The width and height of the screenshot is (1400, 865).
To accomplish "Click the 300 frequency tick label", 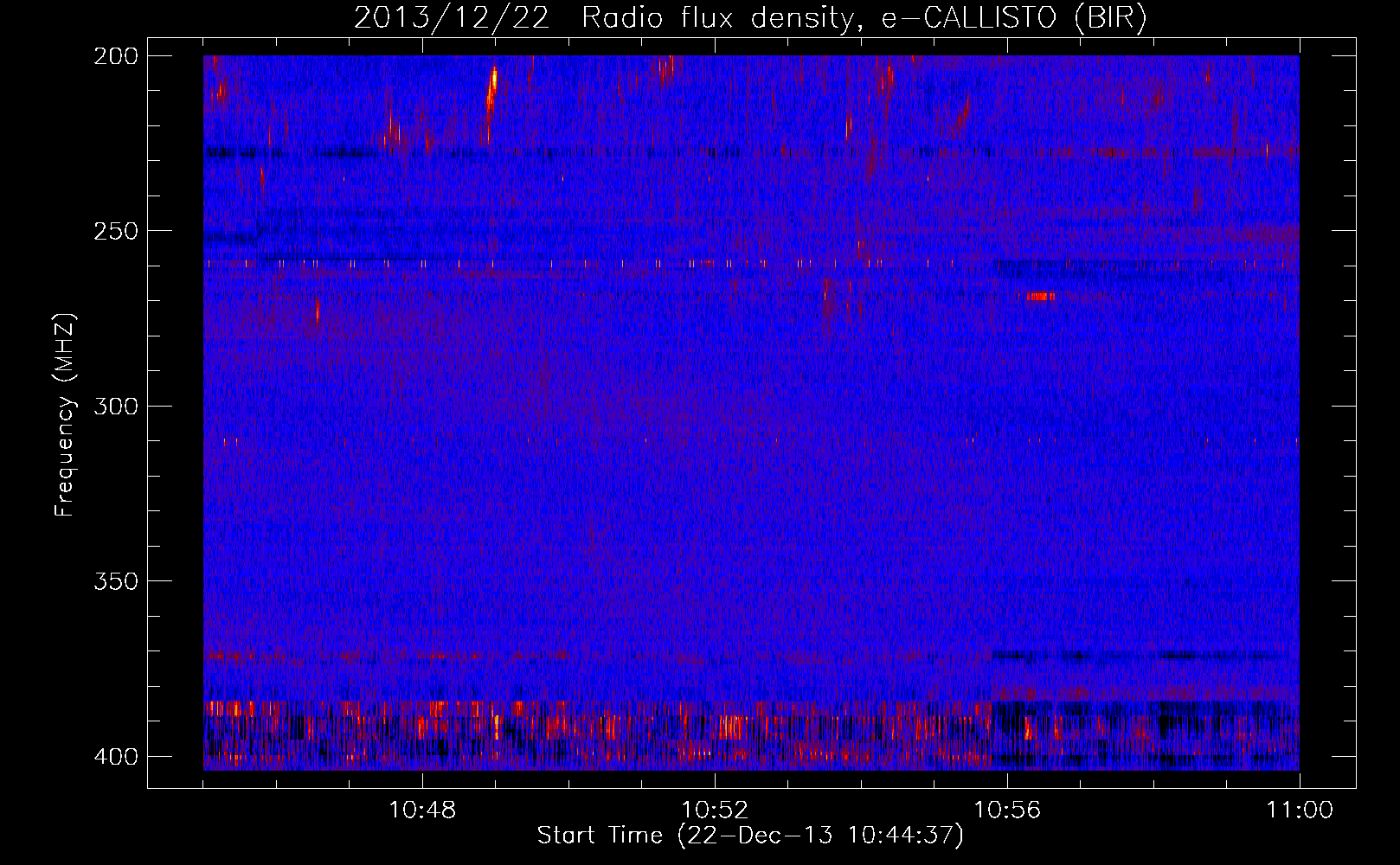I will click(x=115, y=406).
